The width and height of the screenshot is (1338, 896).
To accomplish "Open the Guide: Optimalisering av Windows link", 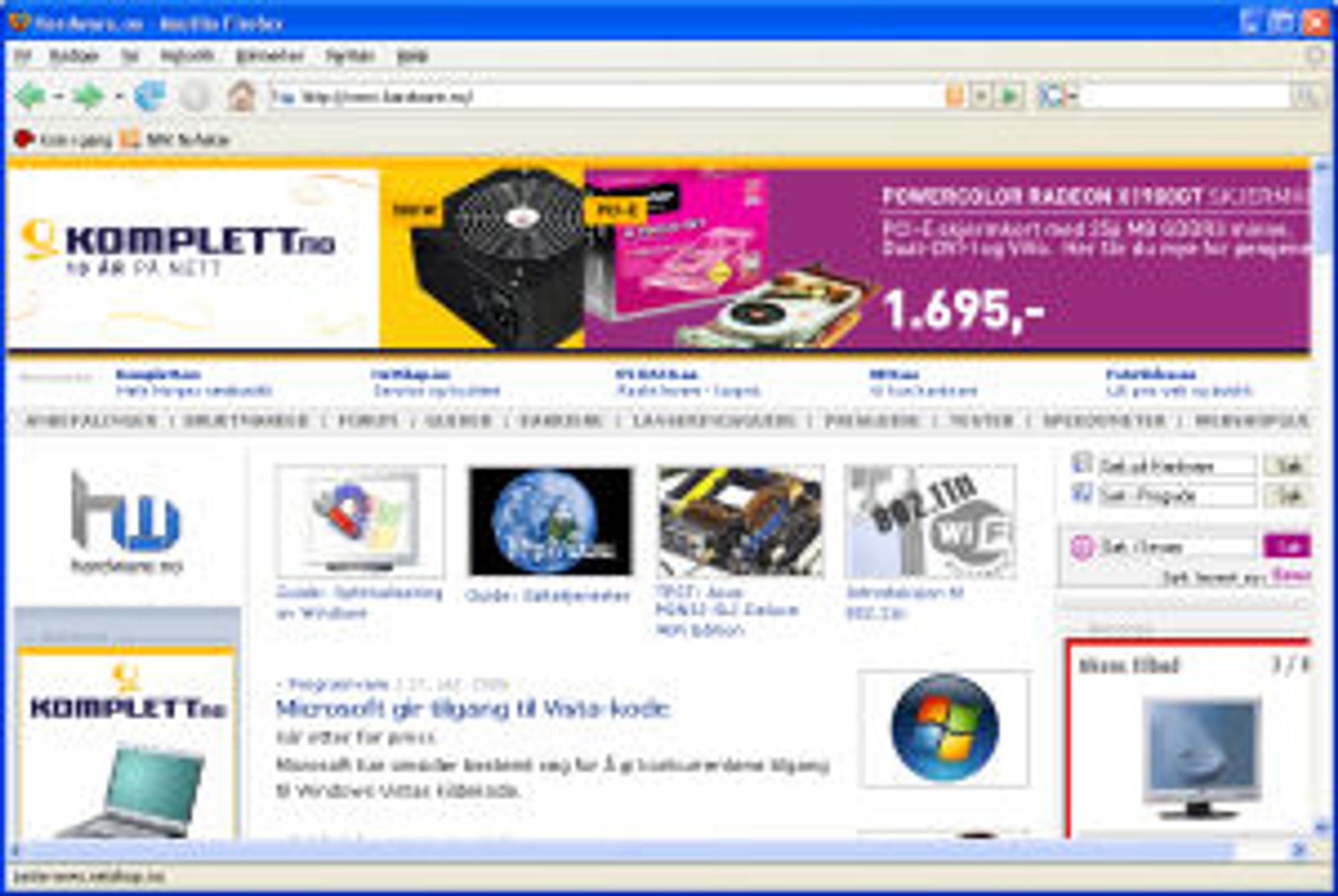I will coord(360,602).
